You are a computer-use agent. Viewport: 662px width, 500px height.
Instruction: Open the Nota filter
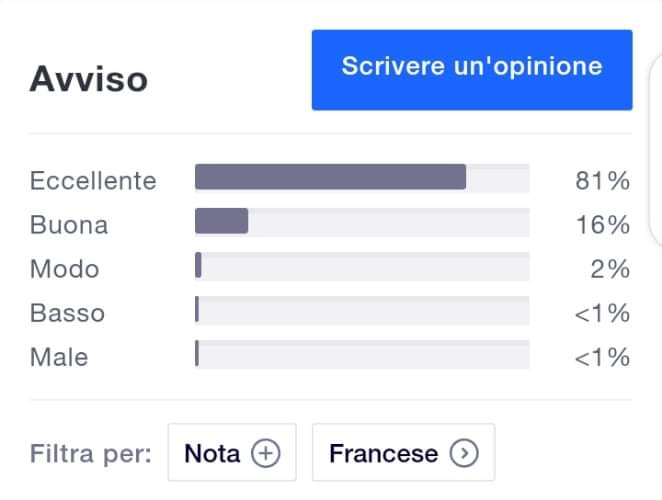click(230, 454)
